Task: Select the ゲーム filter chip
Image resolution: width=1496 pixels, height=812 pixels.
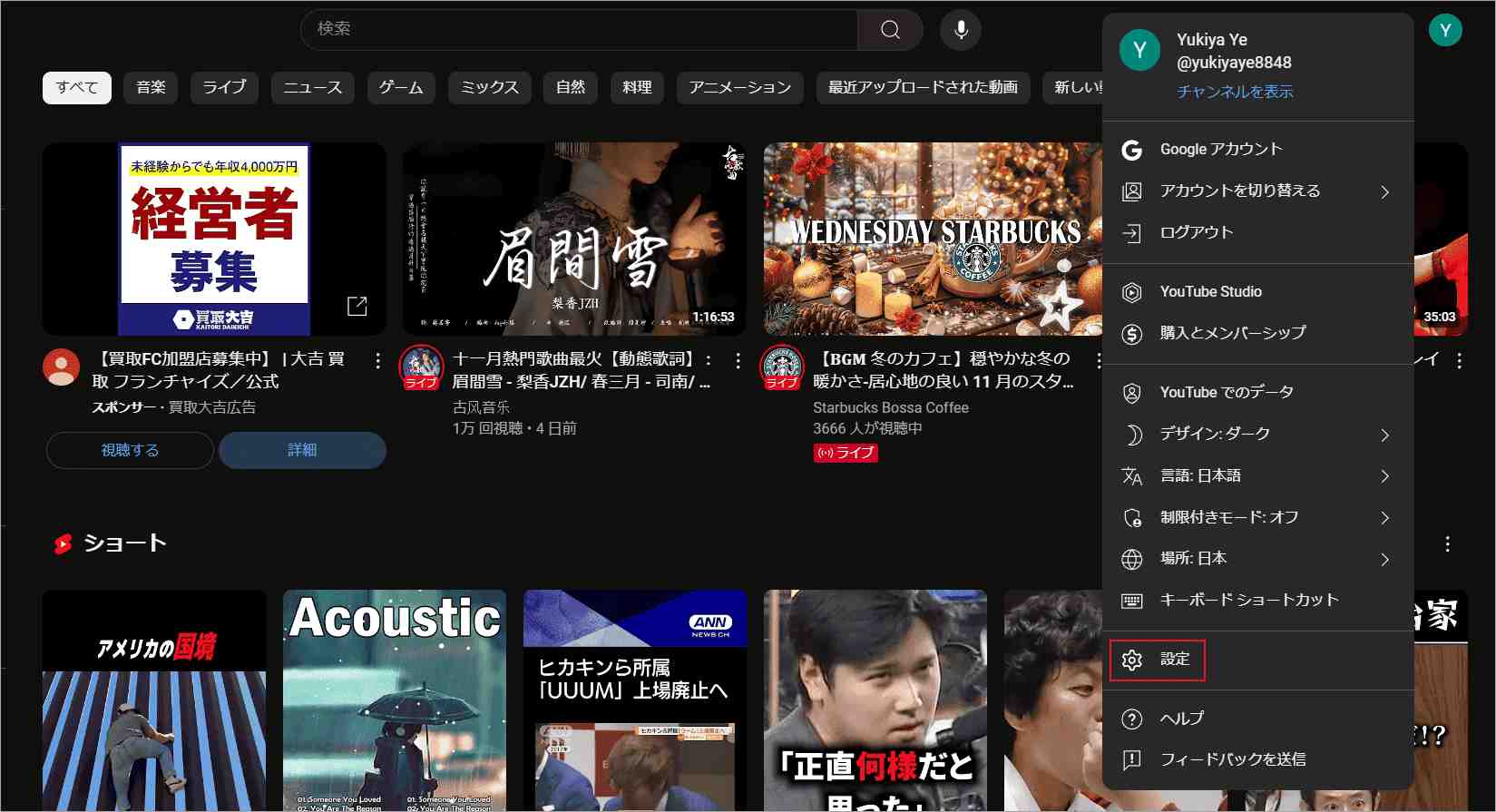Action: click(x=401, y=88)
